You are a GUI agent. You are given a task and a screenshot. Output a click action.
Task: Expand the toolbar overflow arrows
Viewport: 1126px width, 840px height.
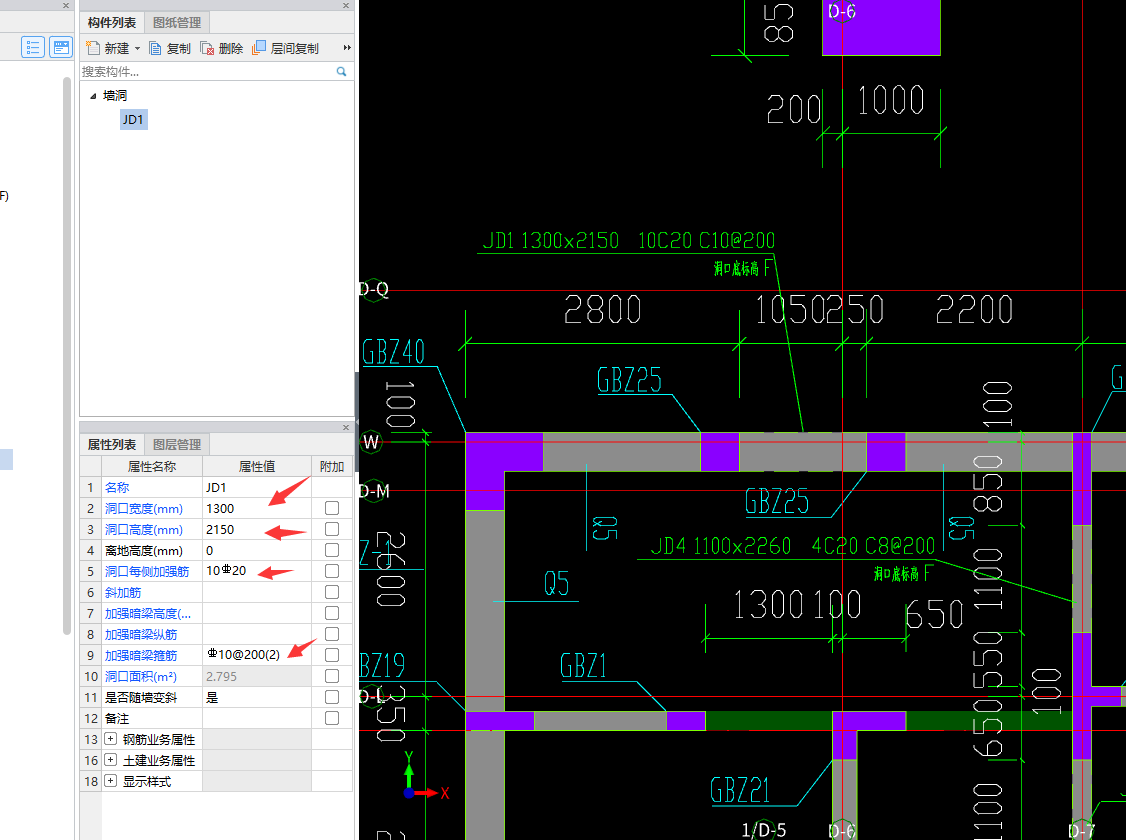point(347,47)
